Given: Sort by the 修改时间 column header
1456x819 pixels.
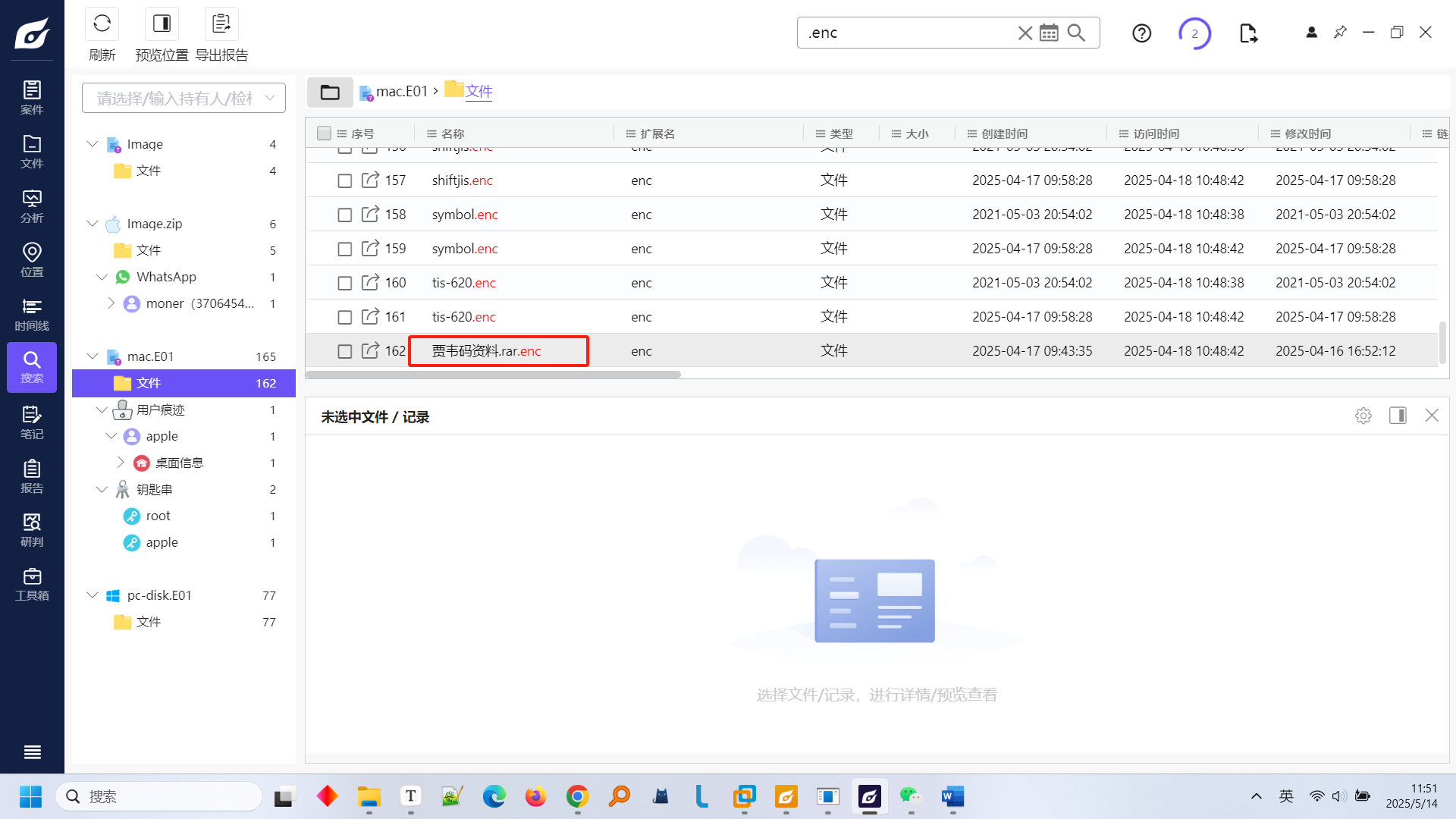Looking at the screenshot, I should (1308, 133).
